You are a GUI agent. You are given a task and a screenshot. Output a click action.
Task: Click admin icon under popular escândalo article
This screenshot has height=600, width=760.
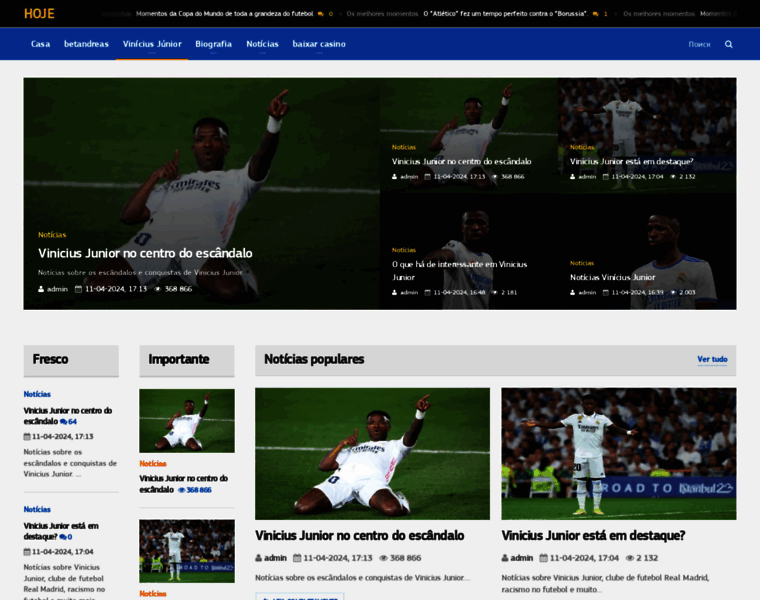[x=258, y=558]
